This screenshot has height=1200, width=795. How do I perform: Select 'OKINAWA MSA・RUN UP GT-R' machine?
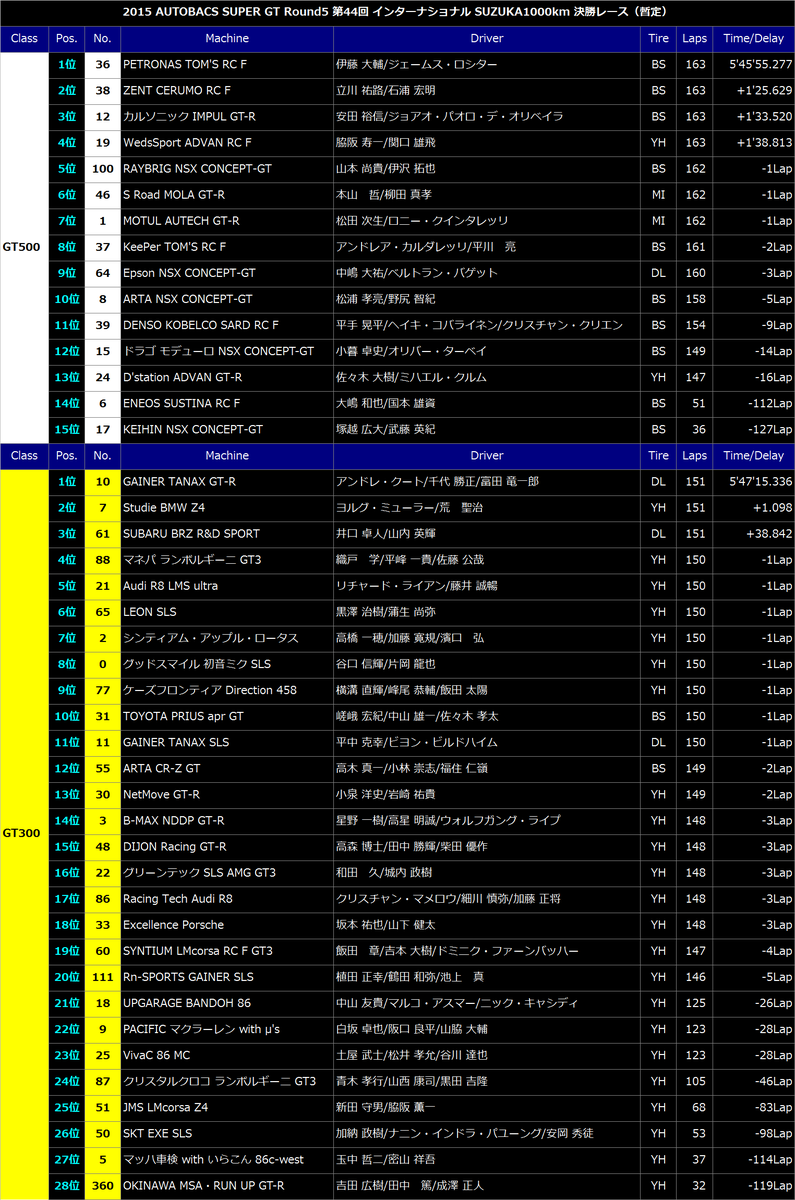(226, 1185)
